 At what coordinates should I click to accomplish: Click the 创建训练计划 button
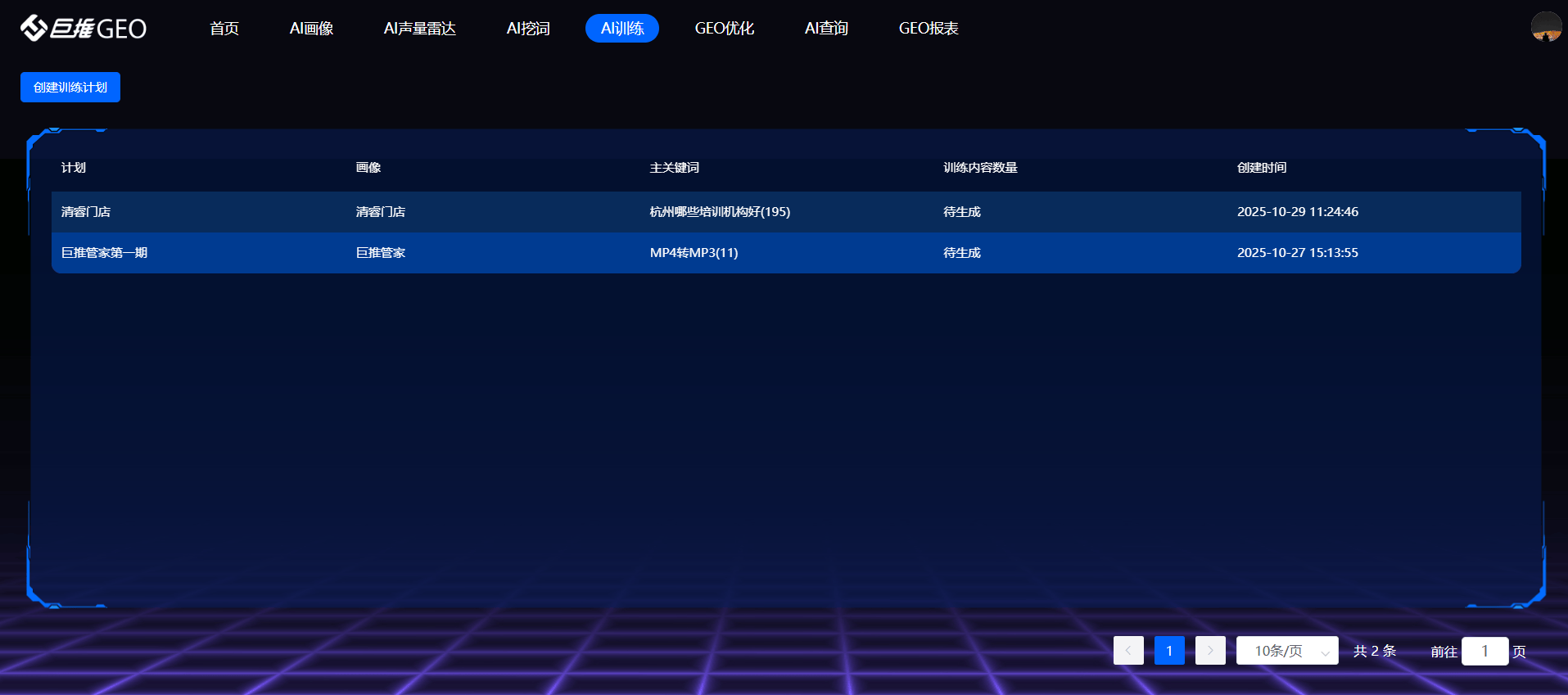pos(70,88)
